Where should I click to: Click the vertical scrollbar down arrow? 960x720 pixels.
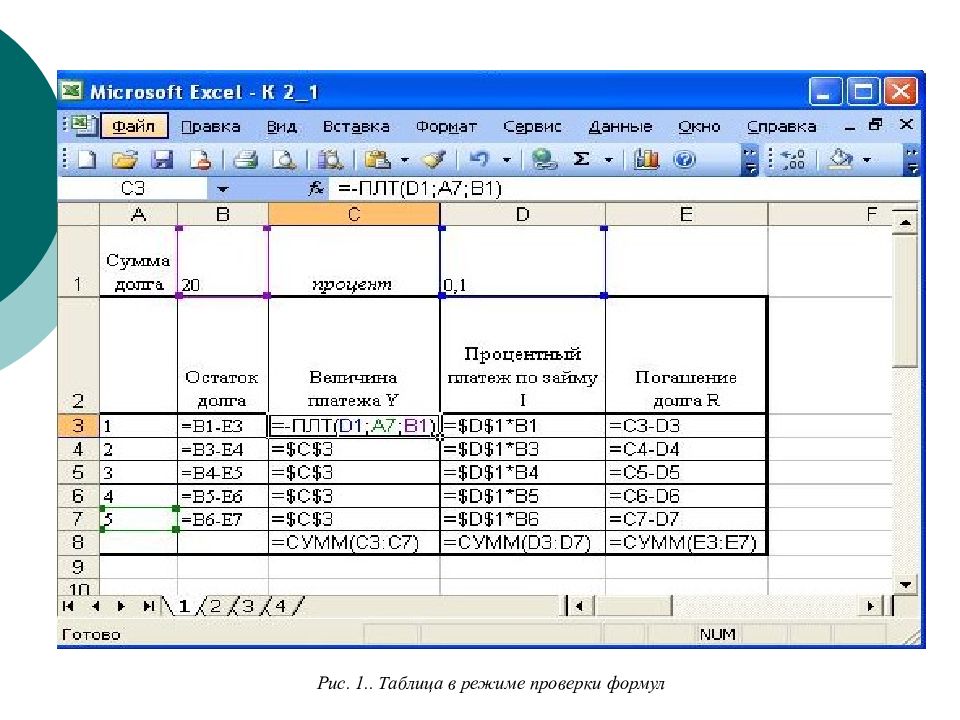tap(905, 584)
